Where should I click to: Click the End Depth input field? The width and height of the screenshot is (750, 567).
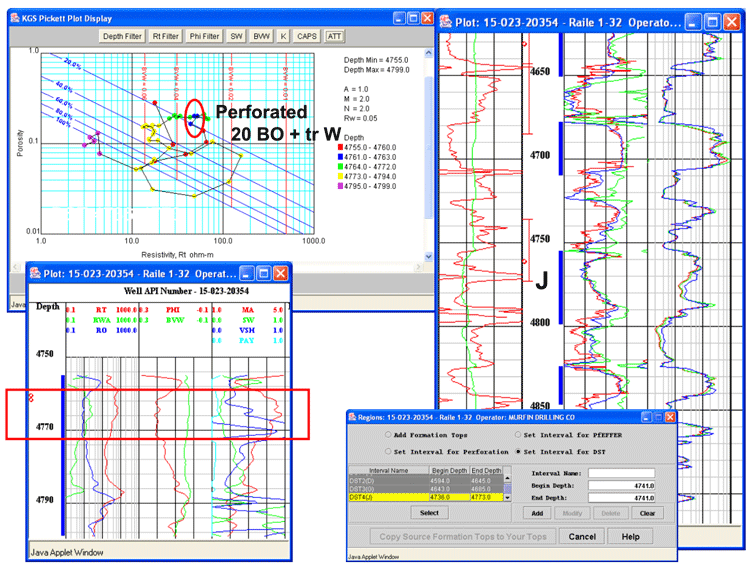click(x=621, y=498)
